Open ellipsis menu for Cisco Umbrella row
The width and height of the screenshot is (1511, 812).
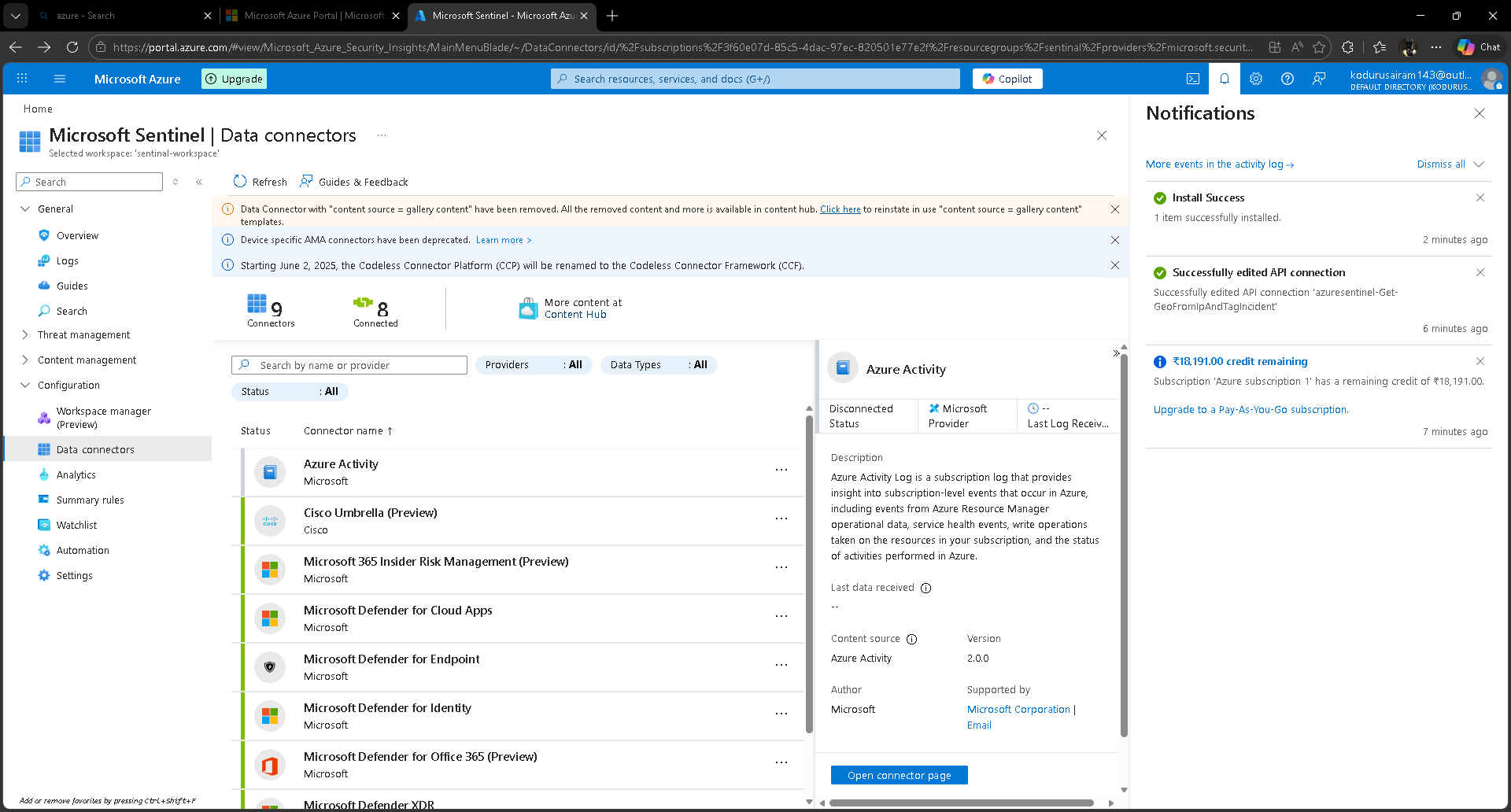click(781, 519)
